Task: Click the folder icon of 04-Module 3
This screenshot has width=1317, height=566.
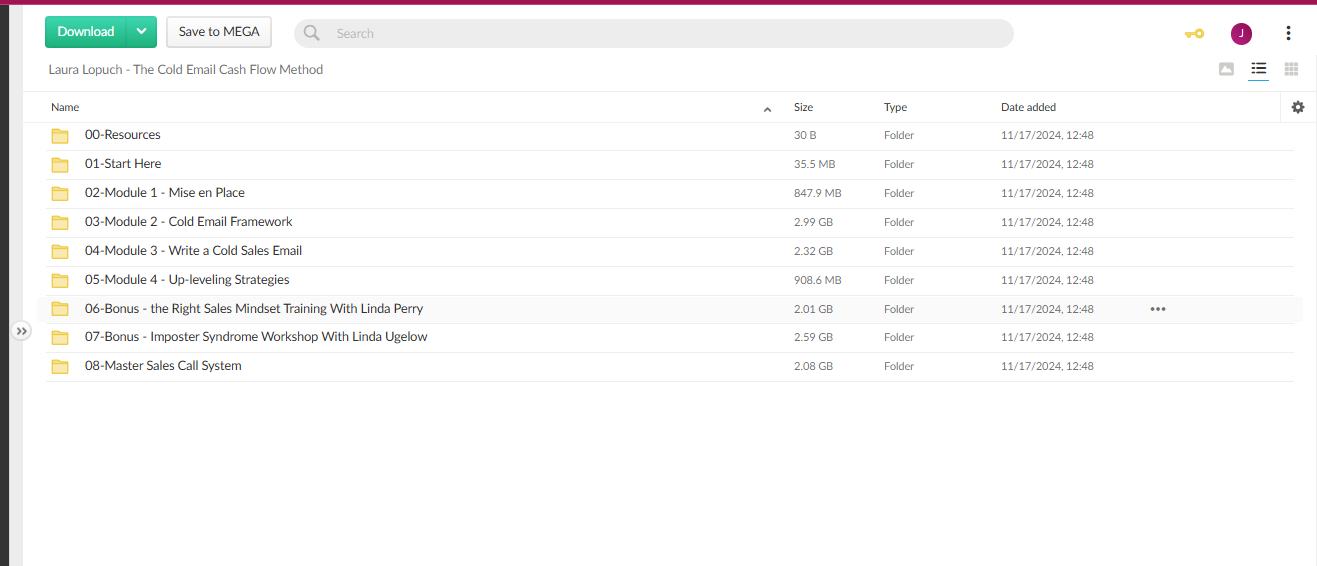Action: (60, 252)
